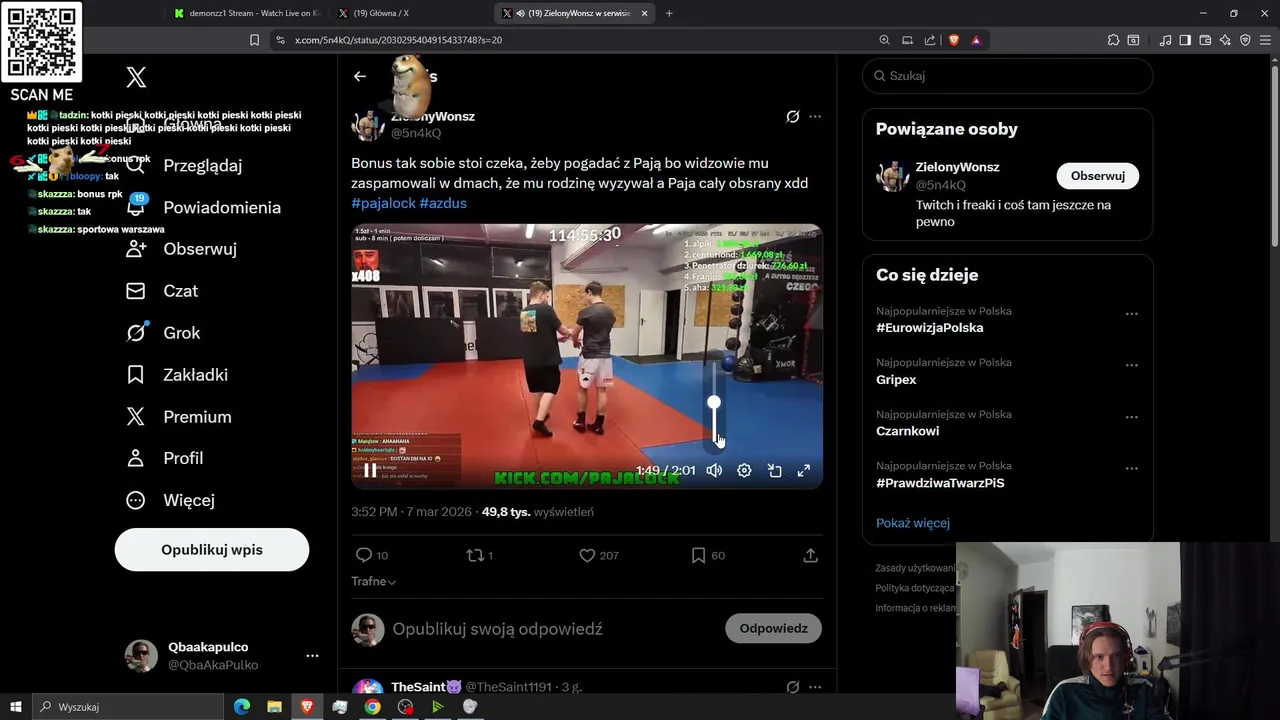Open account menu dots next to Qbaakapulco
1280x720 pixels.
click(x=312, y=656)
